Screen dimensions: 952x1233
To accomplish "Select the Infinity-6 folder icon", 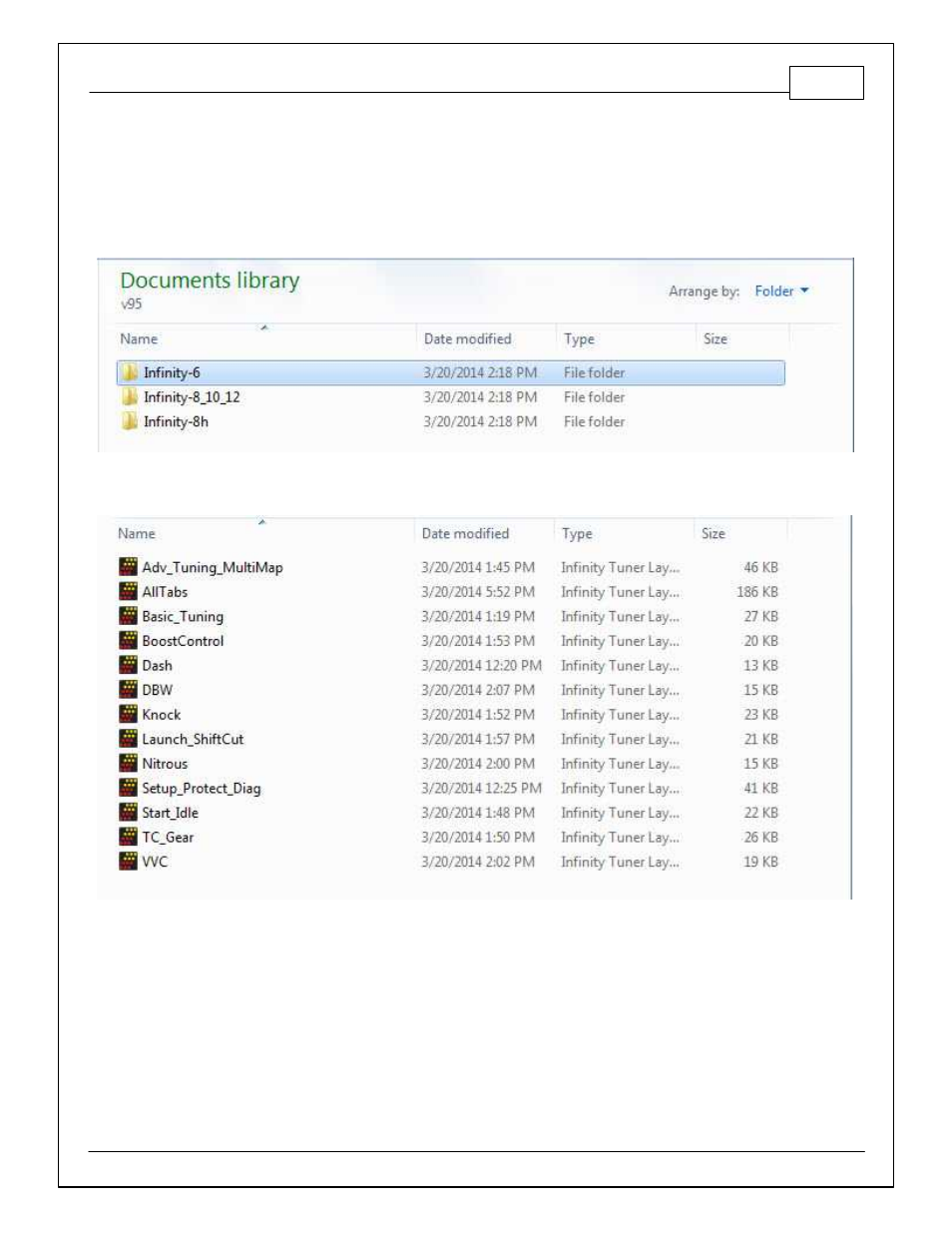I will point(130,372).
